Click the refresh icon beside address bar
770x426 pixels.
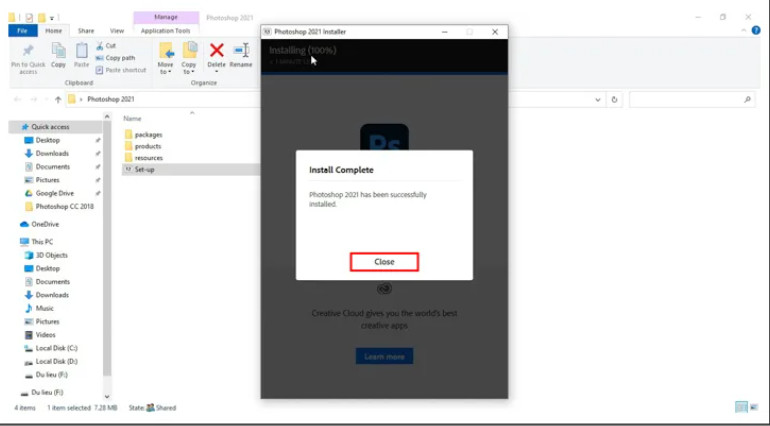tap(614, 100)
